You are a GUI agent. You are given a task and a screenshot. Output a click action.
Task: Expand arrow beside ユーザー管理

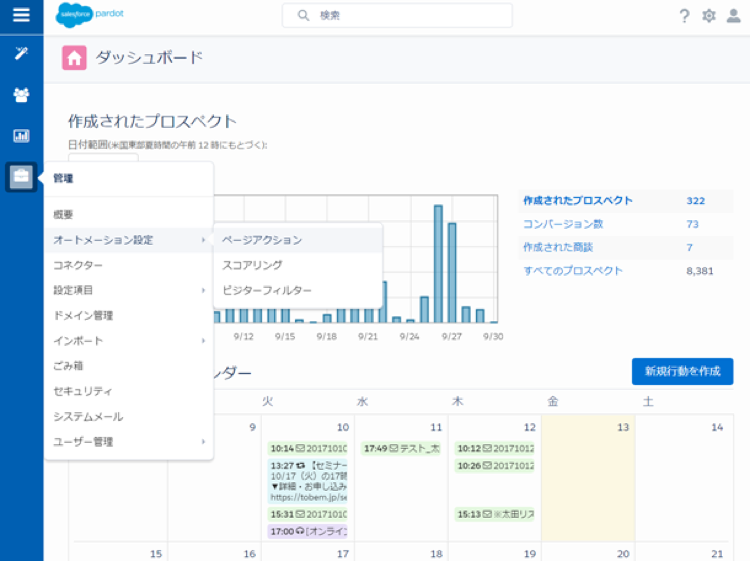click(203, 441)
